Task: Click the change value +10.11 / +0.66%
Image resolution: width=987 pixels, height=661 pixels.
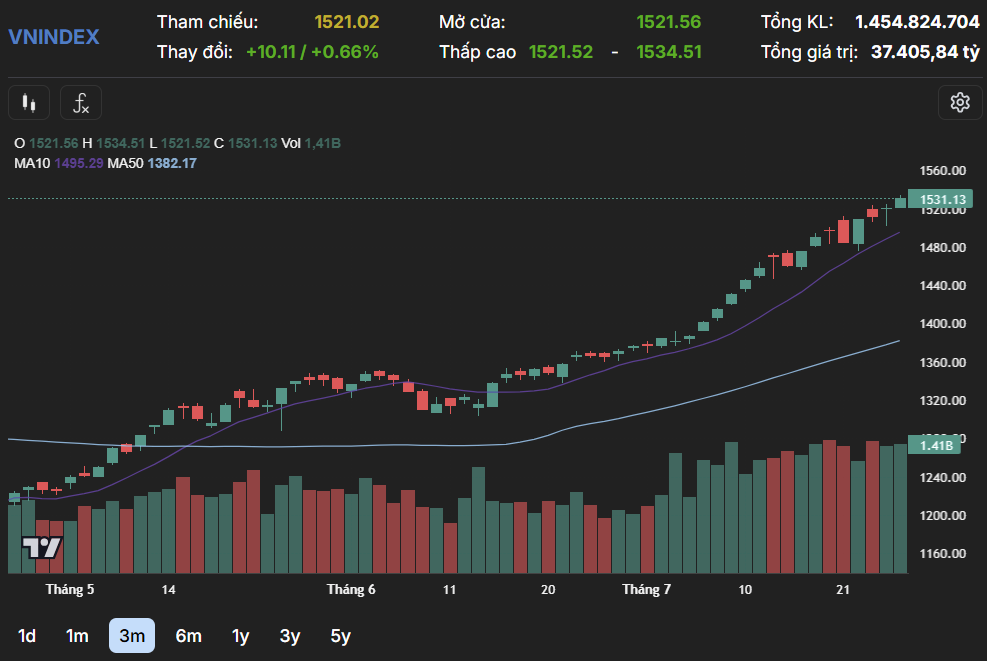Action: pyautogui.click(x=312, y=52)
